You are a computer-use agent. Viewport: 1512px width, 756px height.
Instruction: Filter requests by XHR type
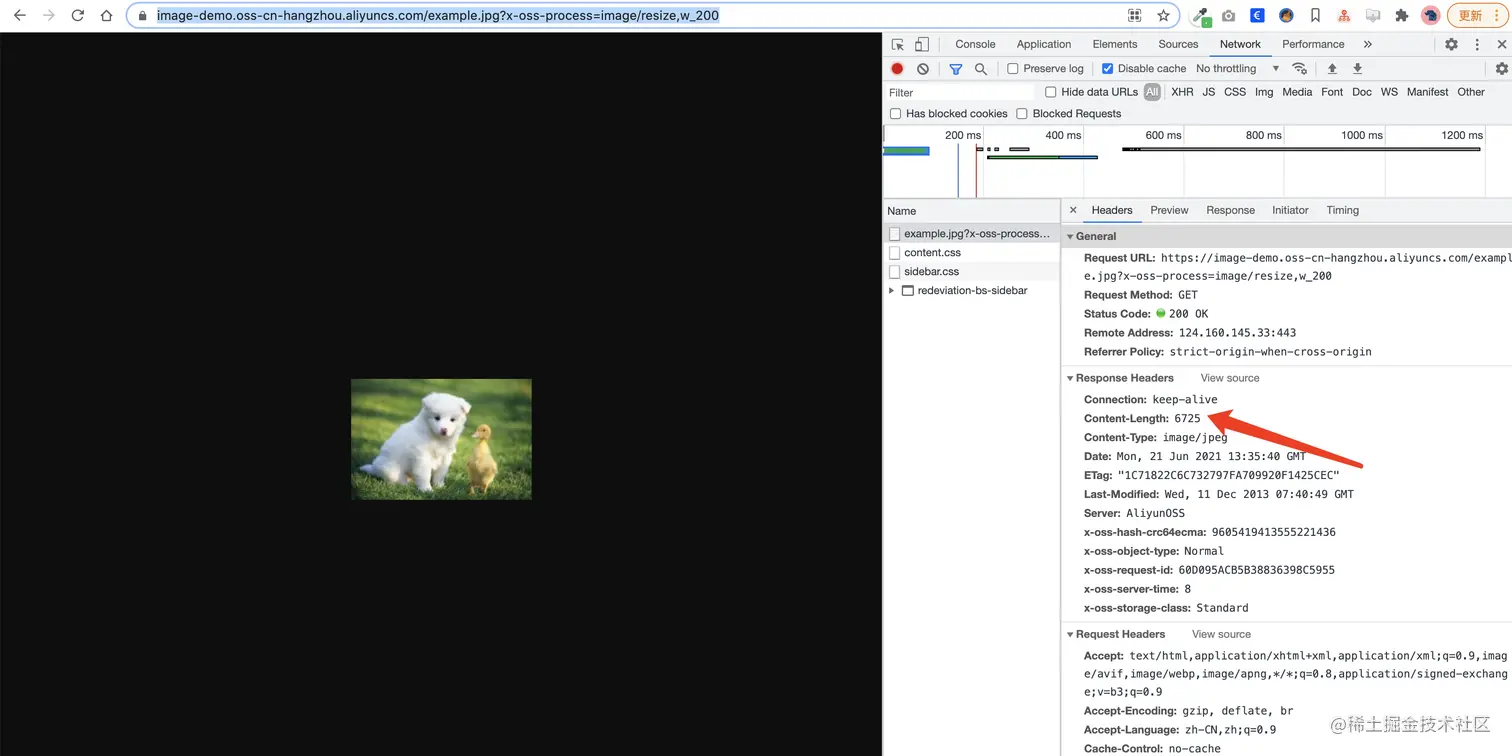pos(1182,92)
